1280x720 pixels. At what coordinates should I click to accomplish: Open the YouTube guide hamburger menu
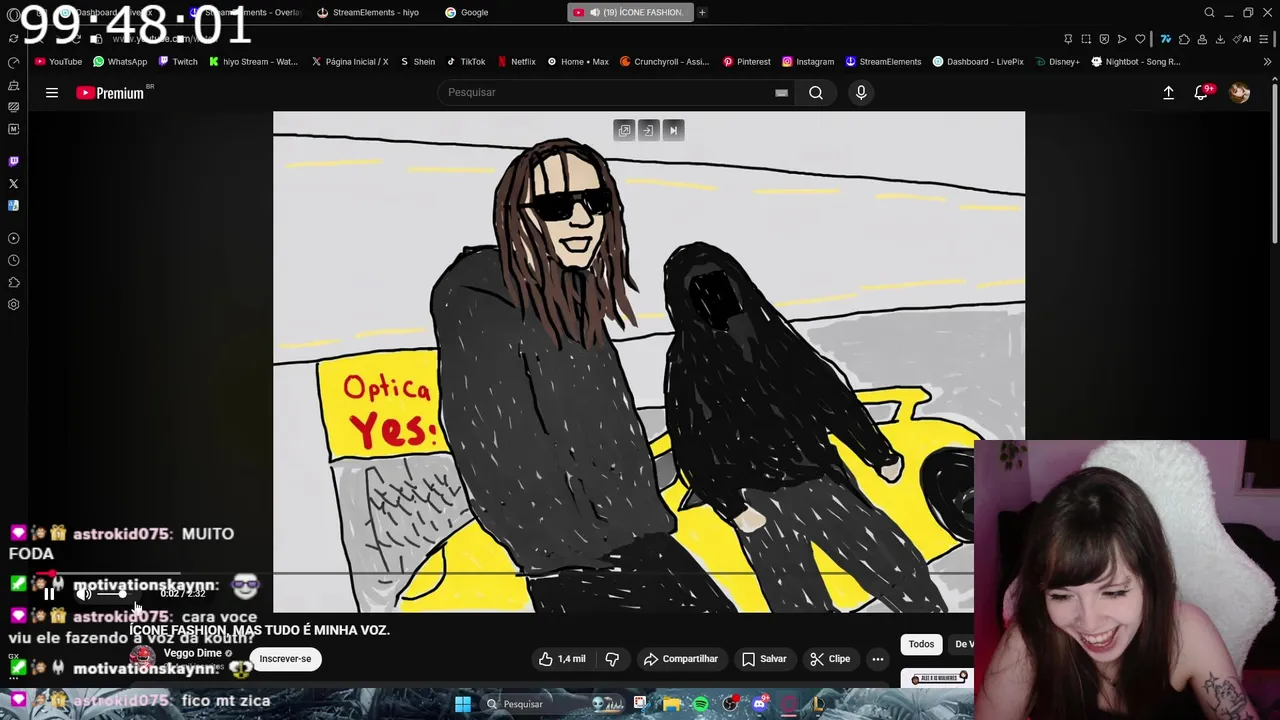(52, 93)
